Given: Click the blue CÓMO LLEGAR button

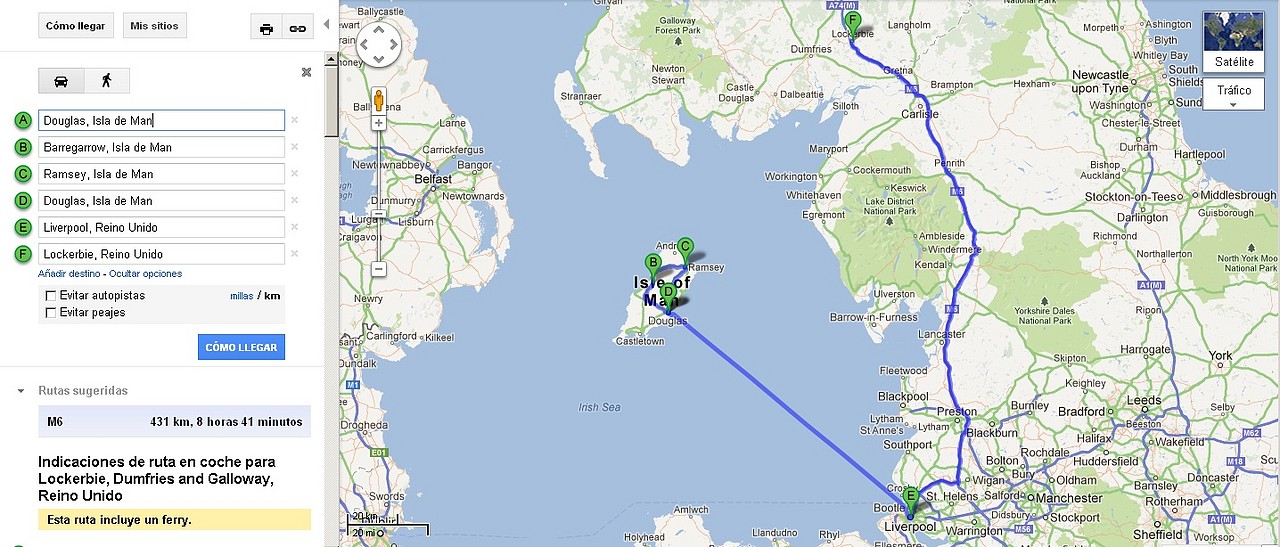Looking at the screenshot, I should click(x=241, y=347).
